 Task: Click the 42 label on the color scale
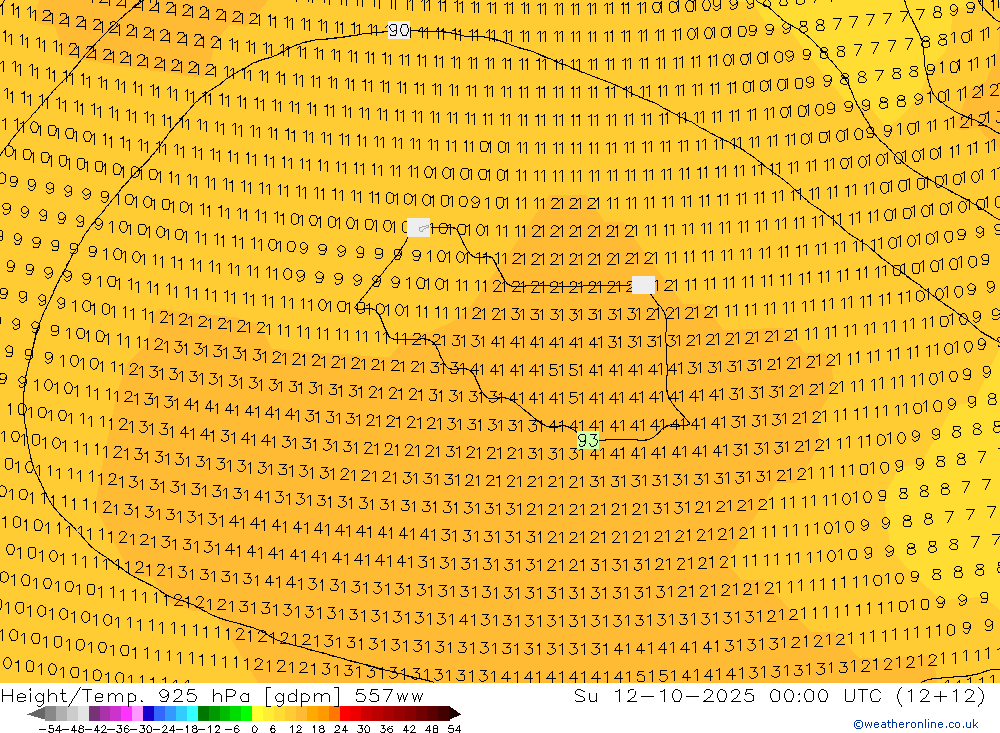tap(409, 729)
